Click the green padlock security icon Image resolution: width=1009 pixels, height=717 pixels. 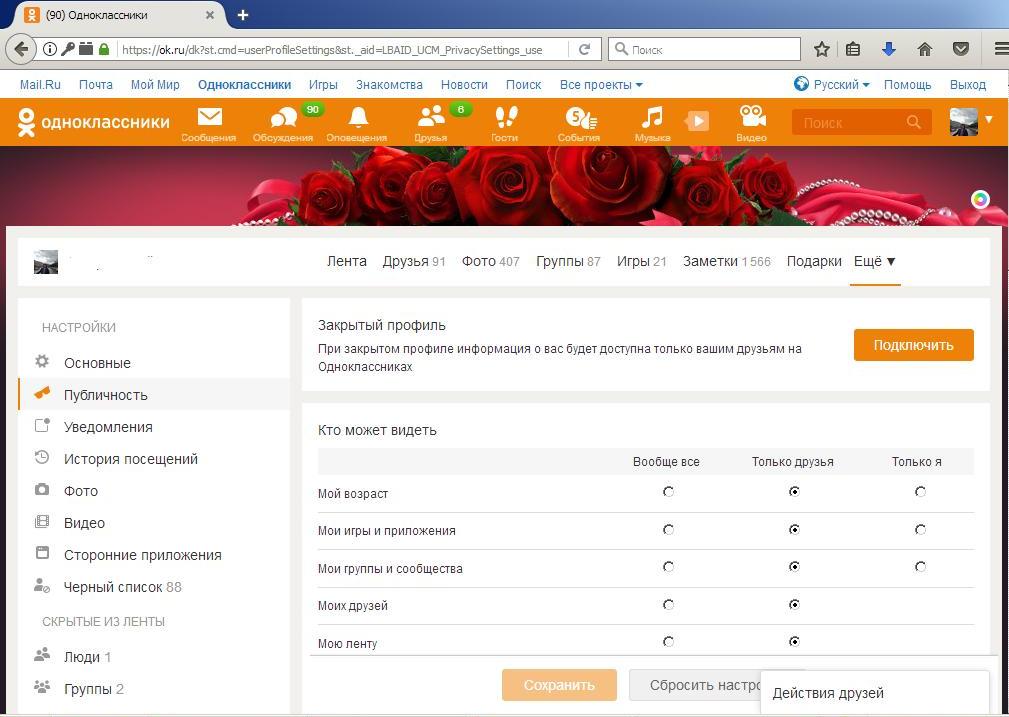(104, 50)
